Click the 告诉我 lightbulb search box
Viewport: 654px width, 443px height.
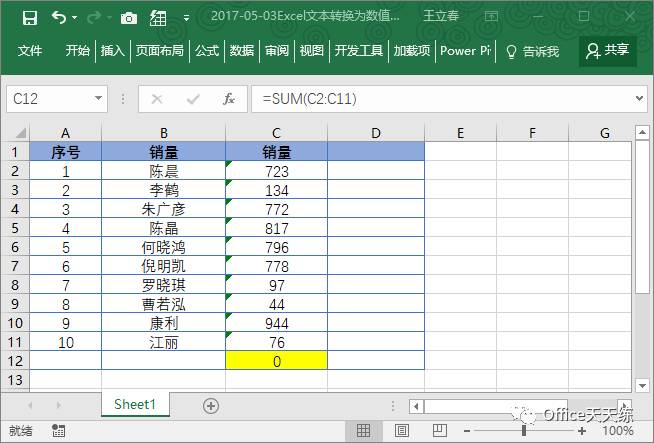click(x=532, y=51)
